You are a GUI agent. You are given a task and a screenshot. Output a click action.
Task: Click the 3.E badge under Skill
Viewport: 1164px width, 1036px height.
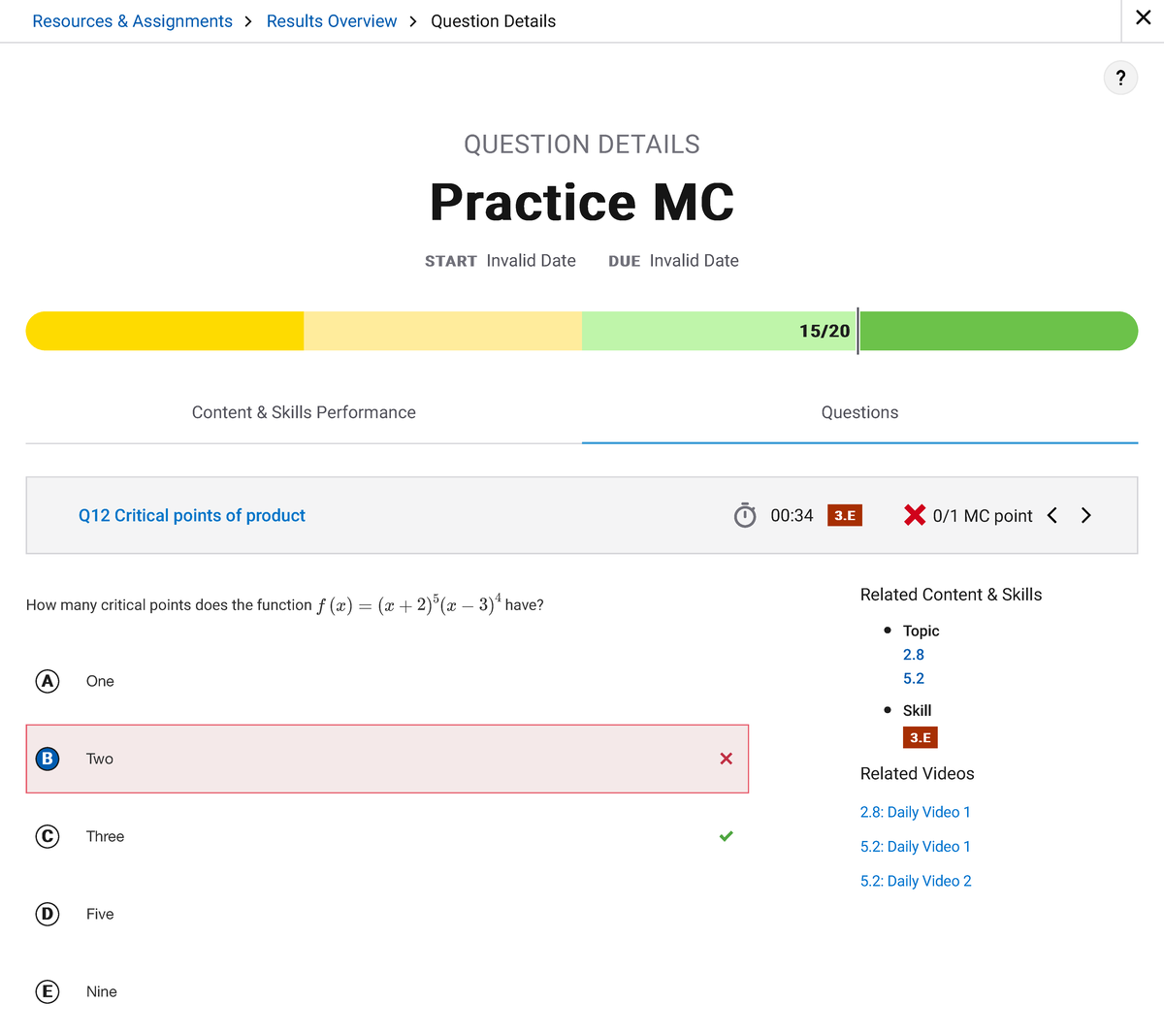[920, 737]
